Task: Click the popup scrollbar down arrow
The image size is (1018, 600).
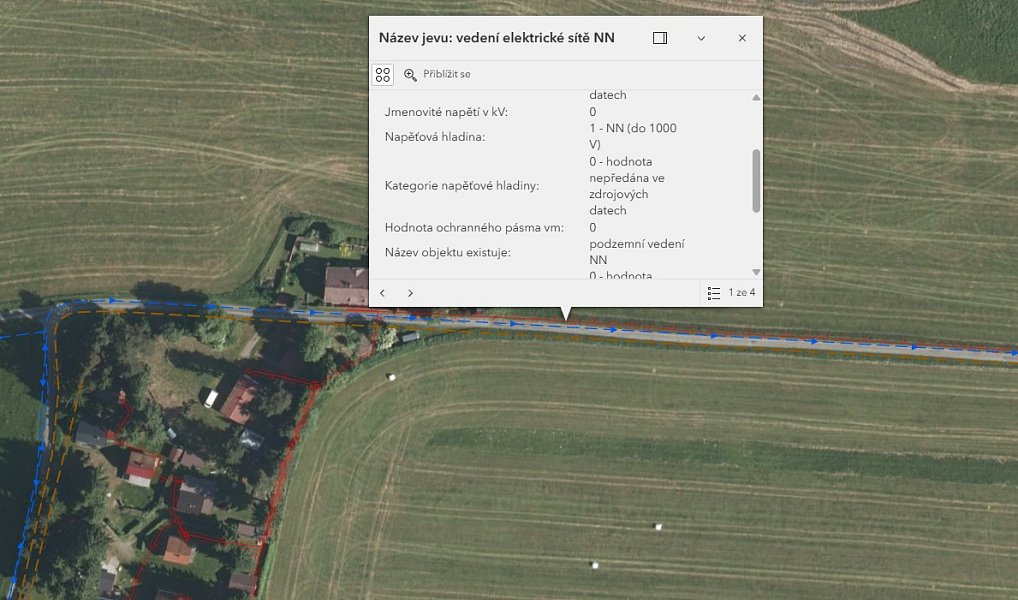Action: [x=756, y=272]
